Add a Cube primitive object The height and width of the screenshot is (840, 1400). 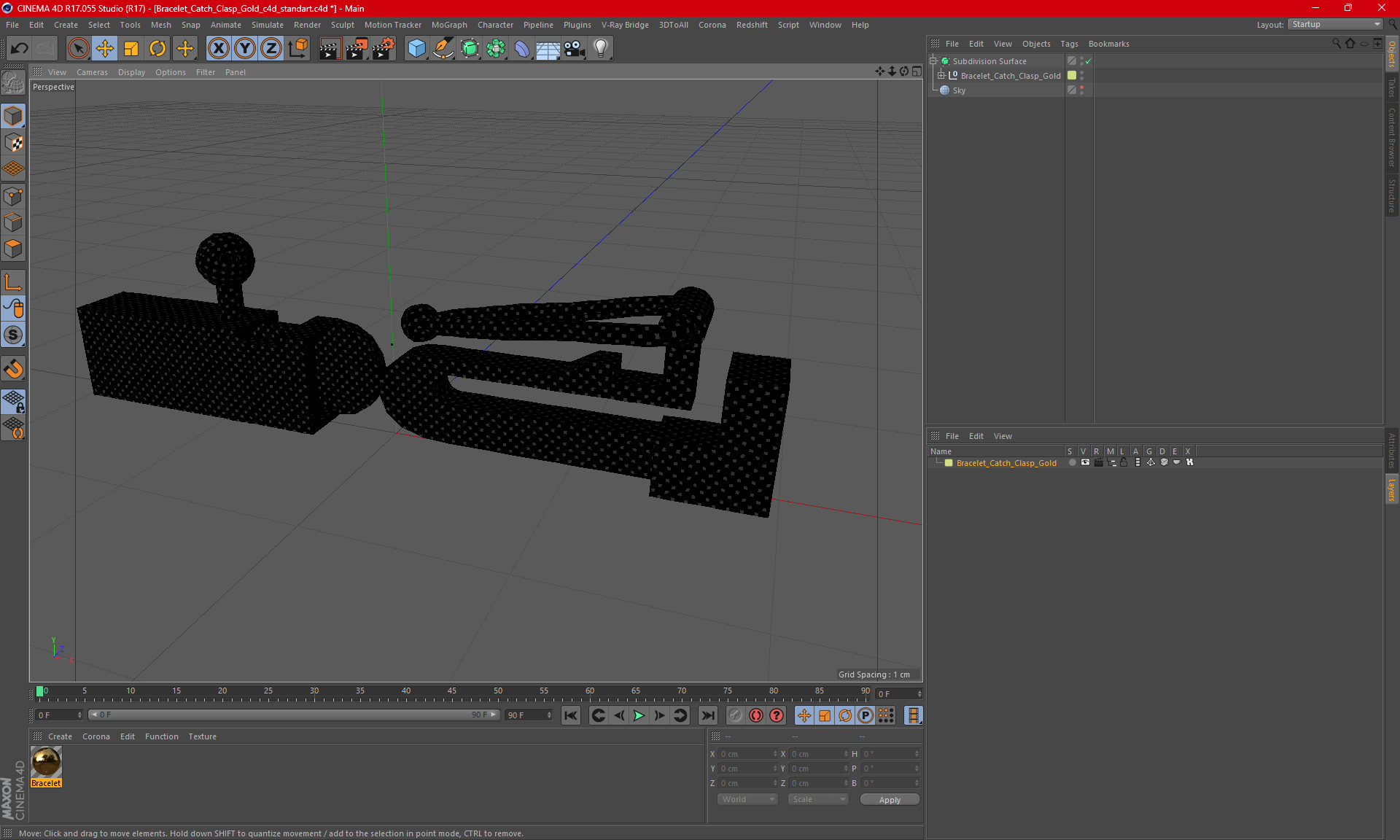tap(416, 49)
